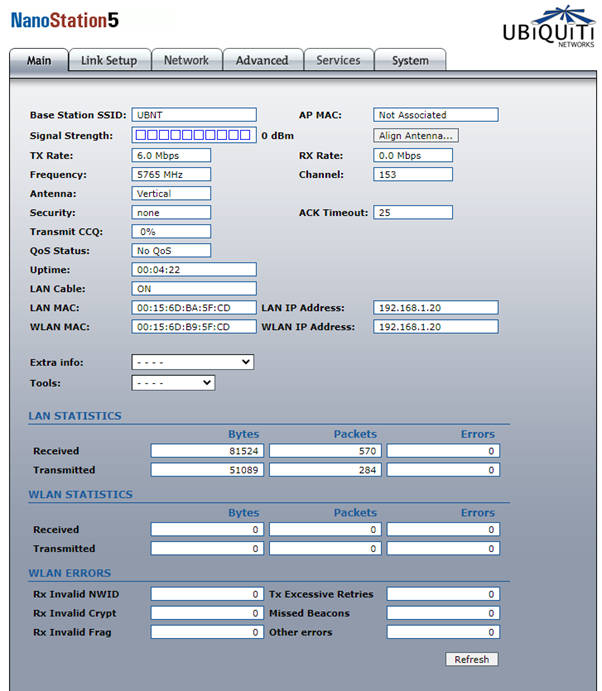Click the Frequency field showing 5765 MHz
Viewport: 602px width, 691px height.
pos(171,174)
